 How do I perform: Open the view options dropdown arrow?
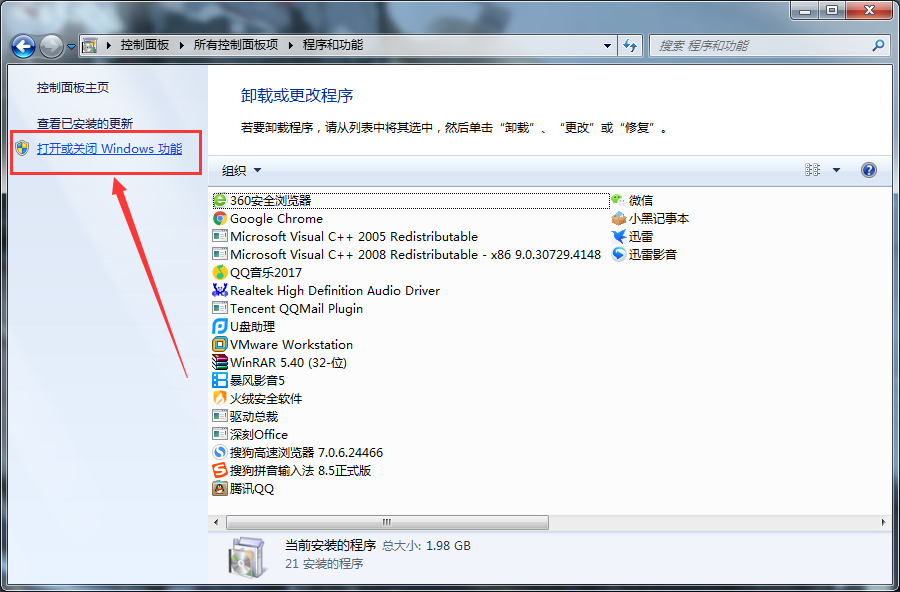tap(836, 170)
